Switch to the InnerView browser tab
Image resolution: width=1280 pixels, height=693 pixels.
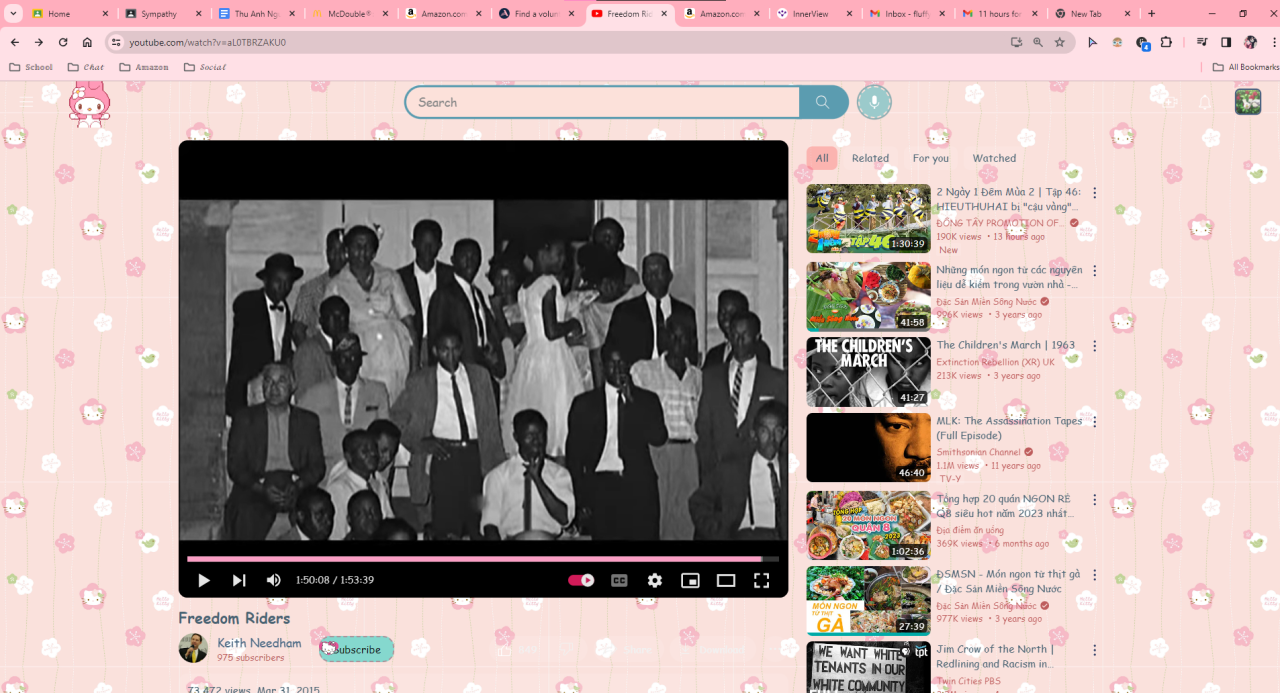[815, 14]
